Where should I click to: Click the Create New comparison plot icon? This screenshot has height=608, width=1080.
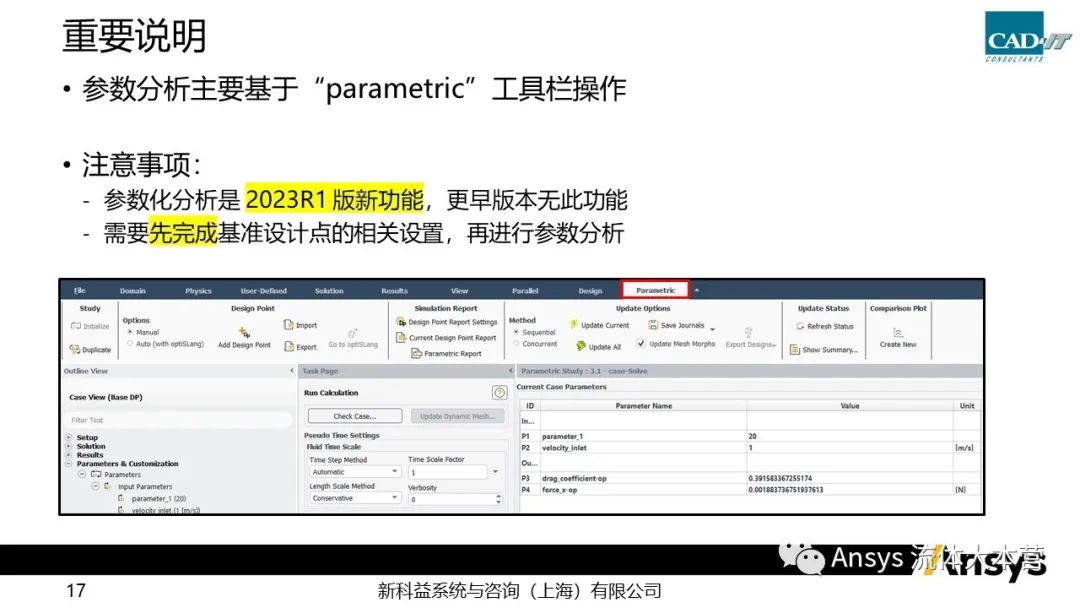tap(897, 333)
